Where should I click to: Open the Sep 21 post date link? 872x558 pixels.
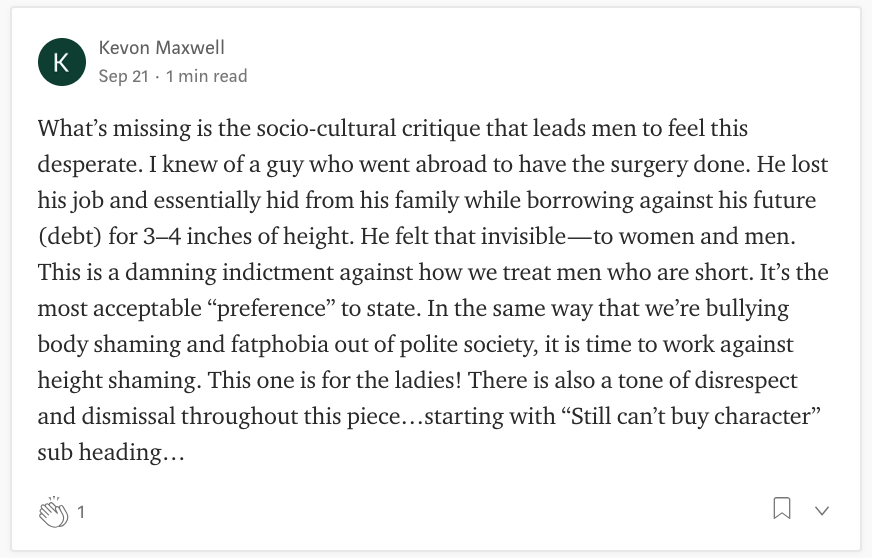(x=123, y=76)
